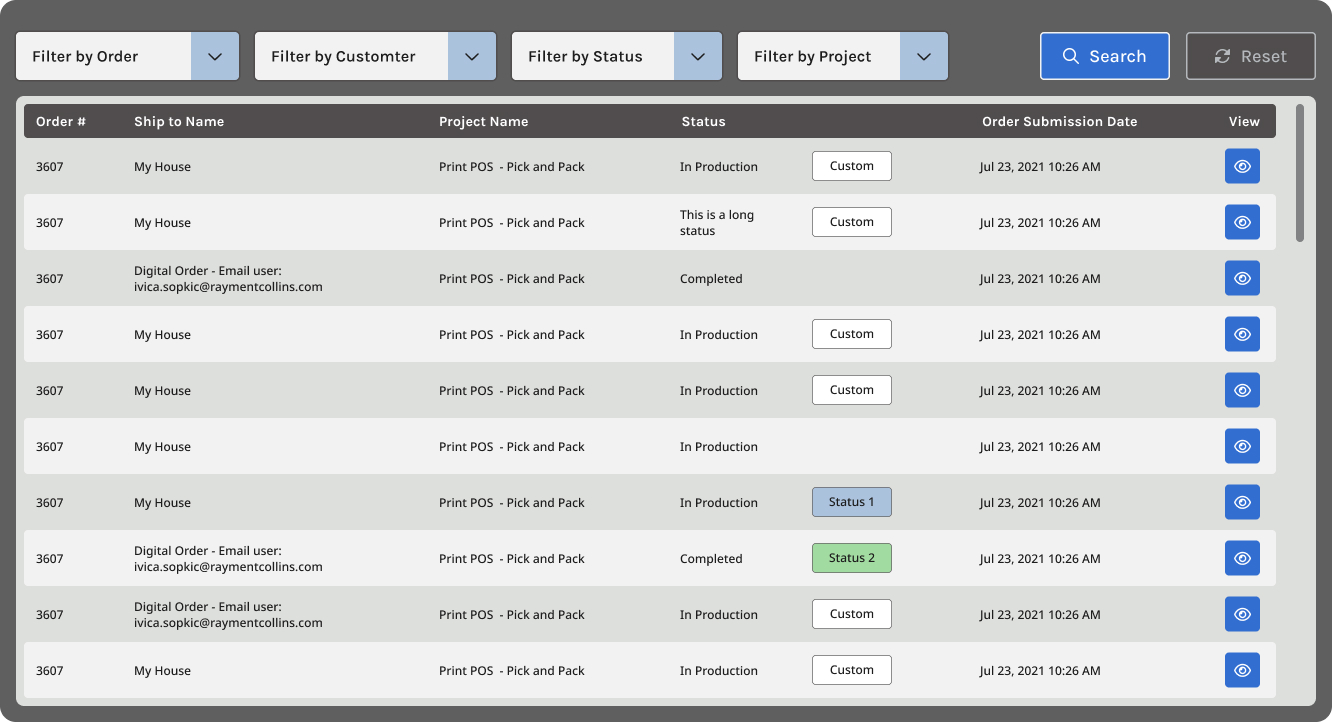Viewport: 1332px width, 722px height.
Task: Click the Project Name column header
Action: tap(484, 122)
